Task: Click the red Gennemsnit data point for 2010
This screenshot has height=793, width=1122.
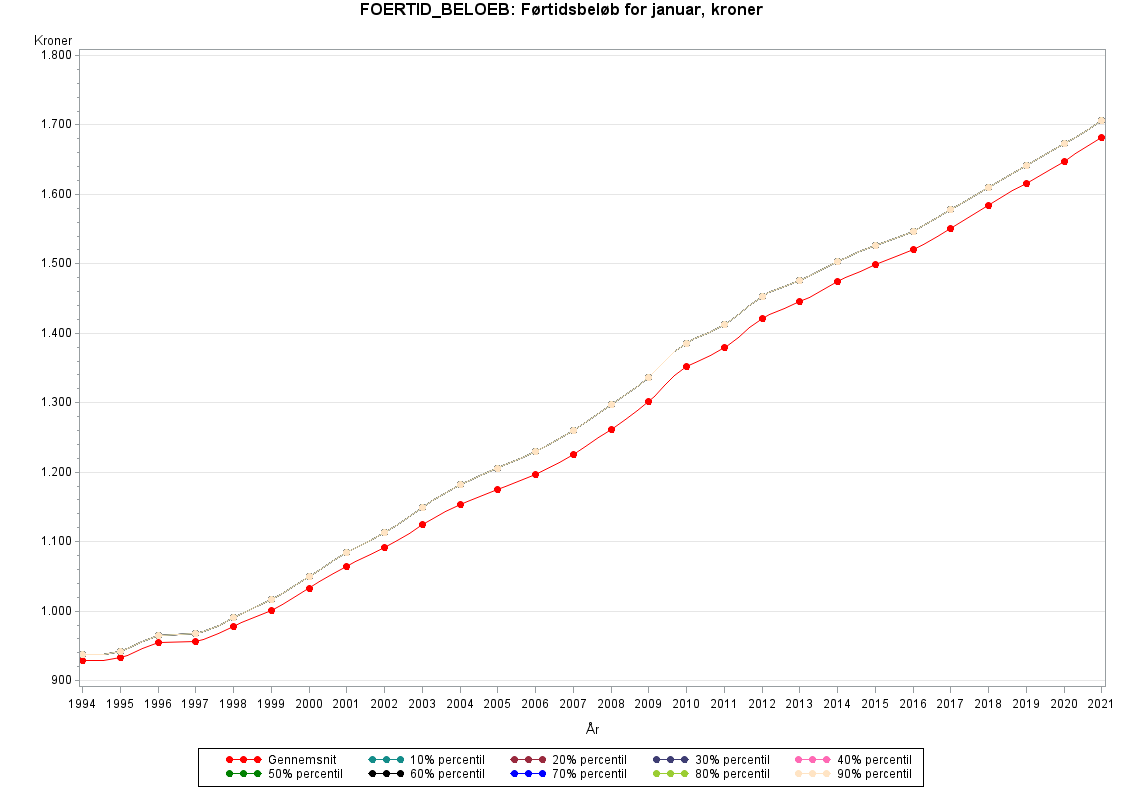Action: pyautogui.click(x=686, y=367)
